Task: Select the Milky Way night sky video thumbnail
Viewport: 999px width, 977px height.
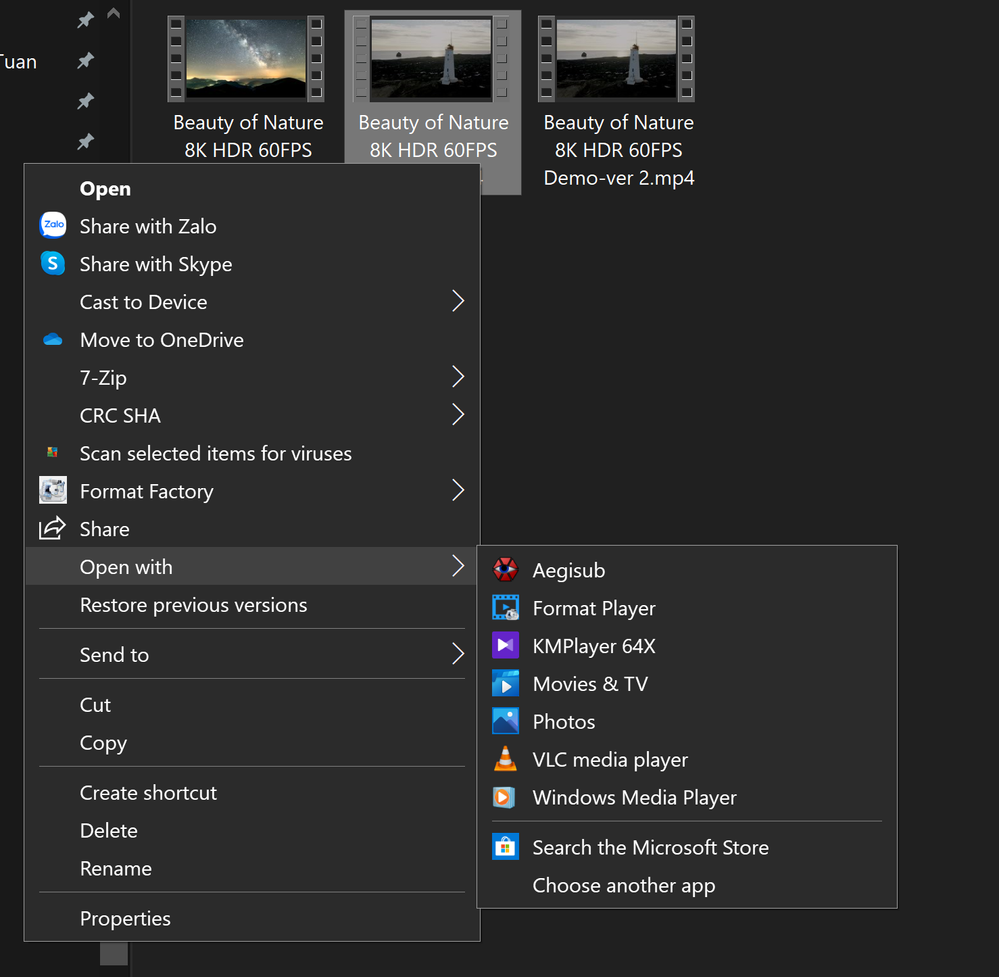Action: (x=246, y=59)
